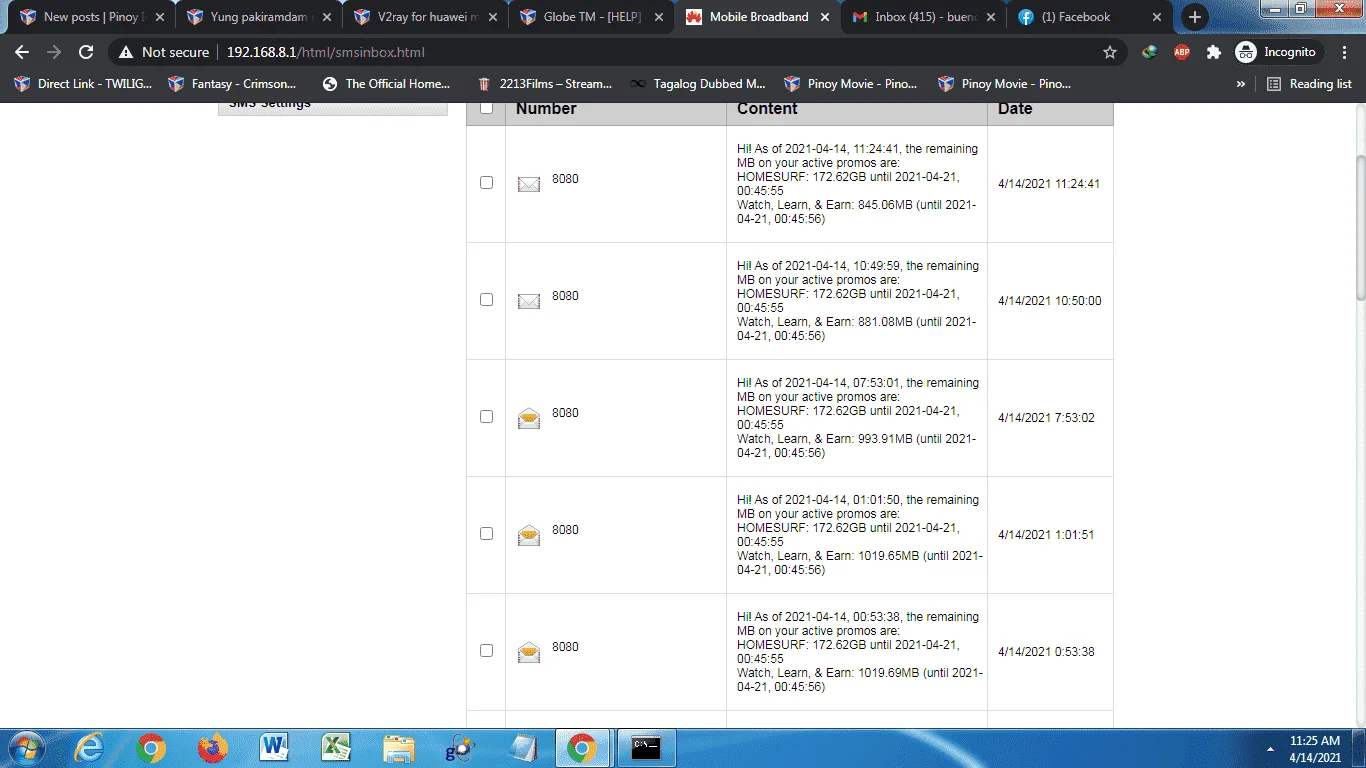This screenshot has width=1366, height=768.
Task: Click the browser forward arrow
Action: pos(54,52)
